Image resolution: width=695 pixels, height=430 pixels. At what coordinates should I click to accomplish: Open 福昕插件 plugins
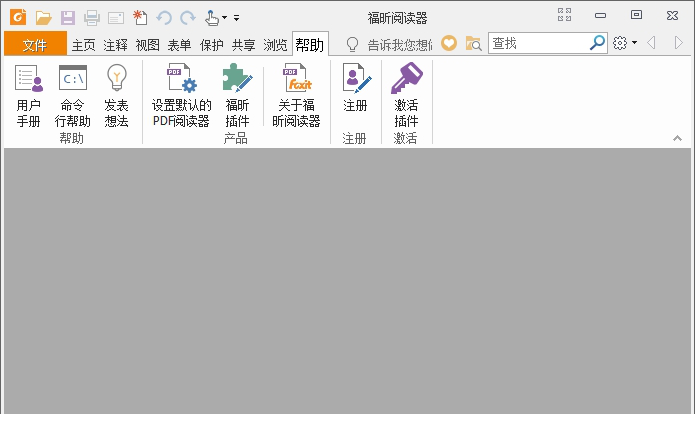point(237,96)
